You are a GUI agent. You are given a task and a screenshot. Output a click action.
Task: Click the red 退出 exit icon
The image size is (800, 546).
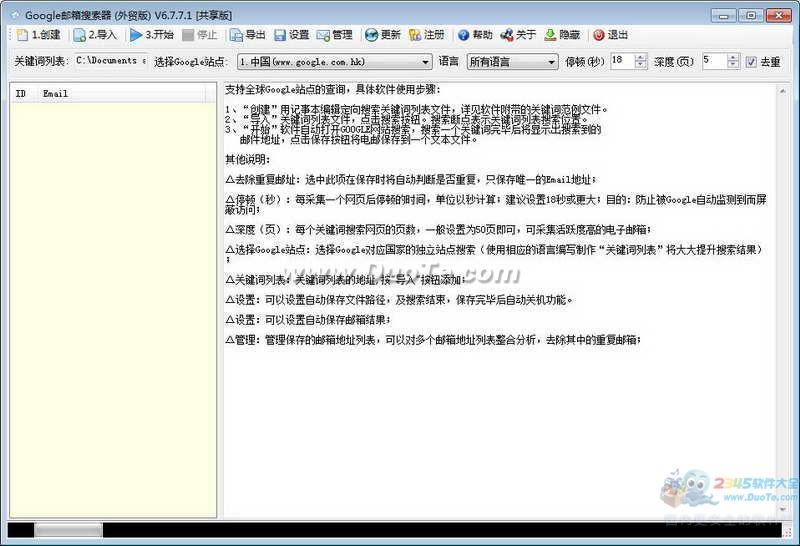coord(598,35)
